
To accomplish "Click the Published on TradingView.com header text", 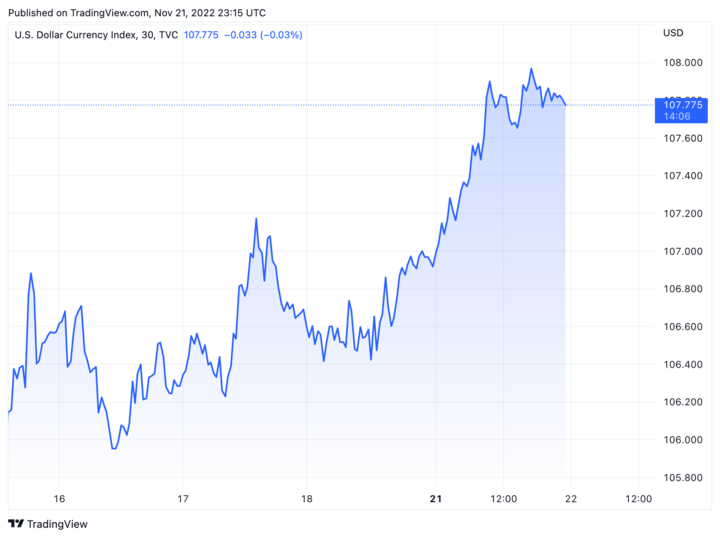I will [137, 13].
